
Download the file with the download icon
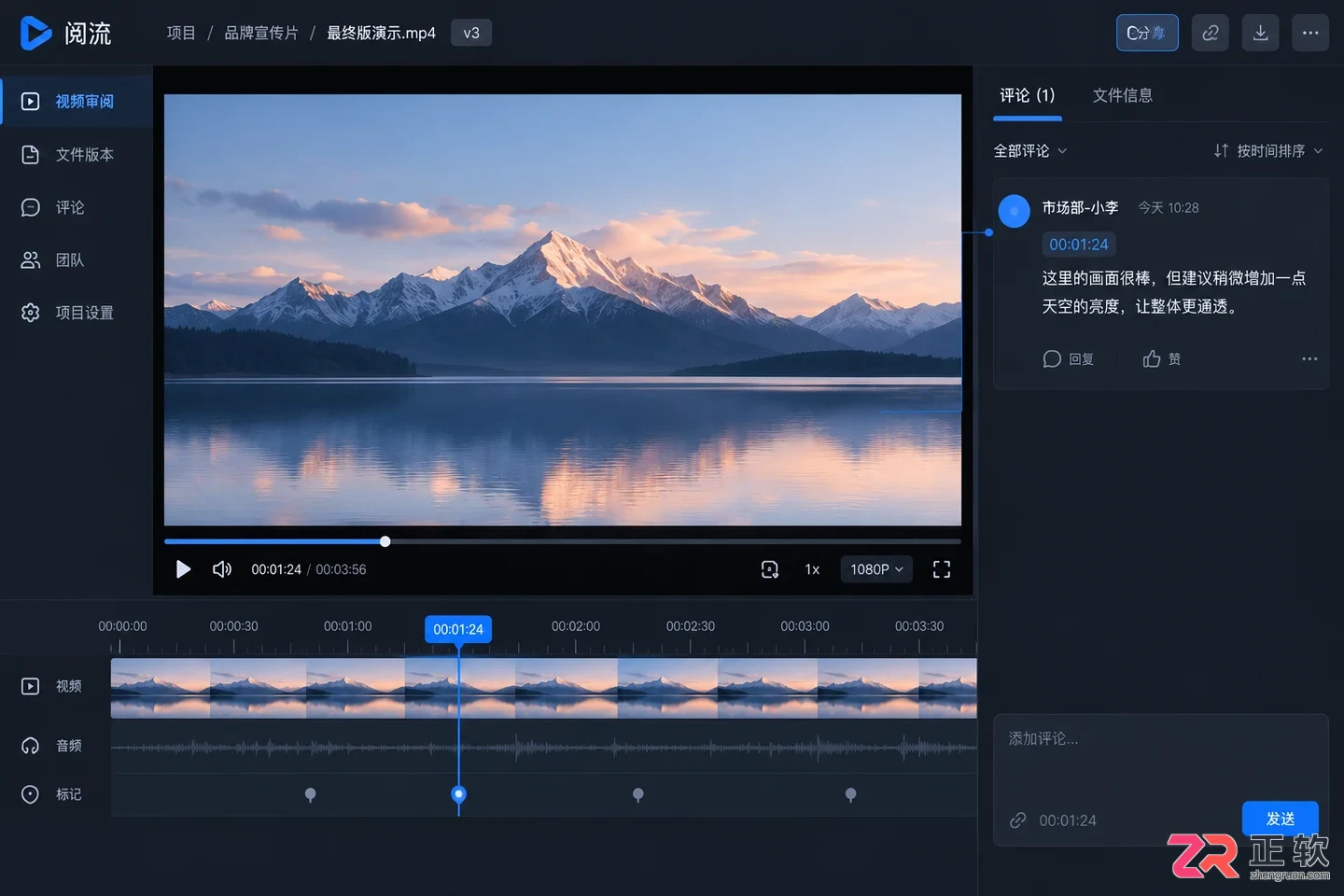(x=1260, y=33)
